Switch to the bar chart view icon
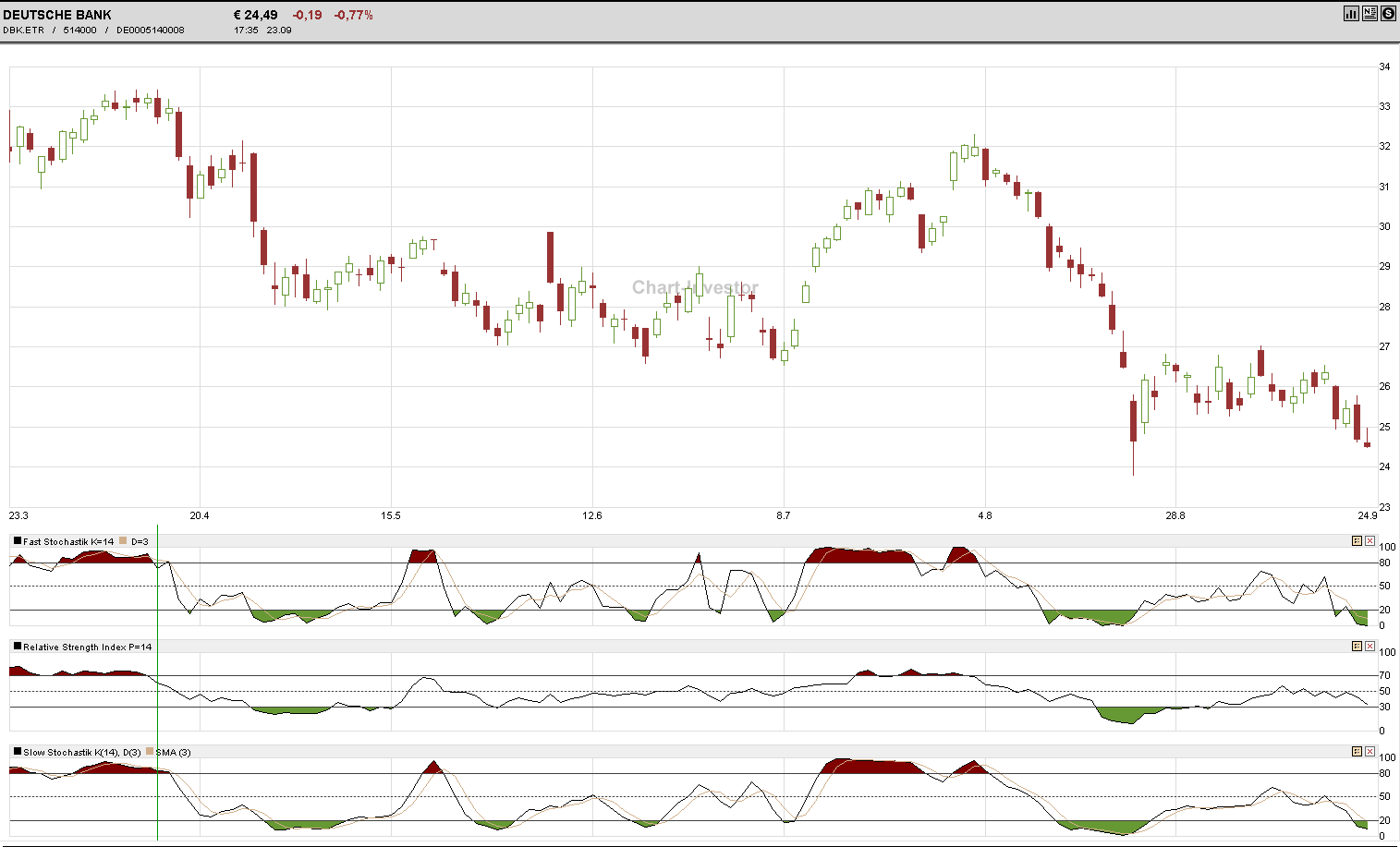Image resolution: width=1400 pixels, height=847 pixels. [1351, 13]
